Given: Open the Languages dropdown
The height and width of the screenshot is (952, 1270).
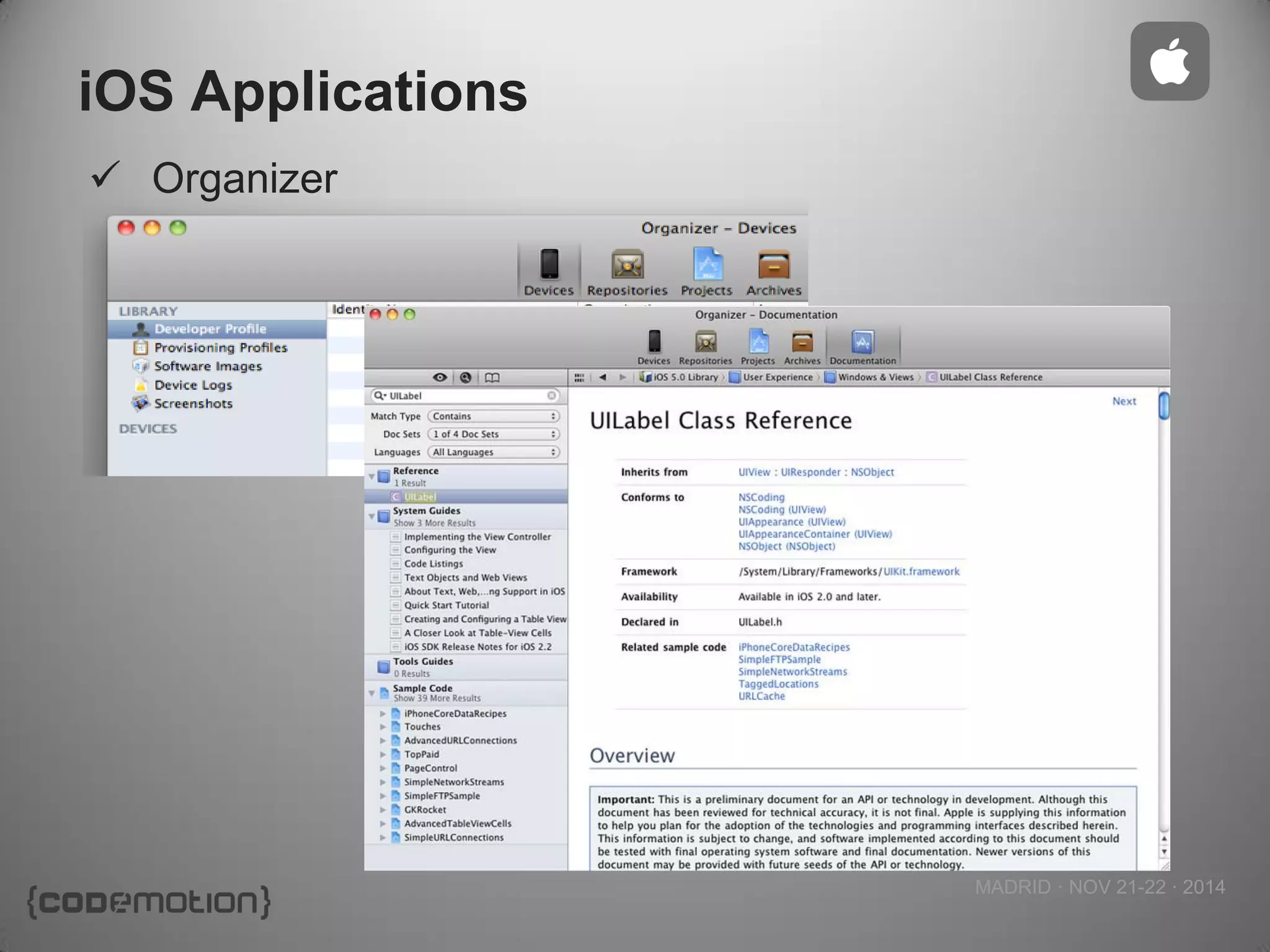Looking at the screenshot, I should (494, 452).
